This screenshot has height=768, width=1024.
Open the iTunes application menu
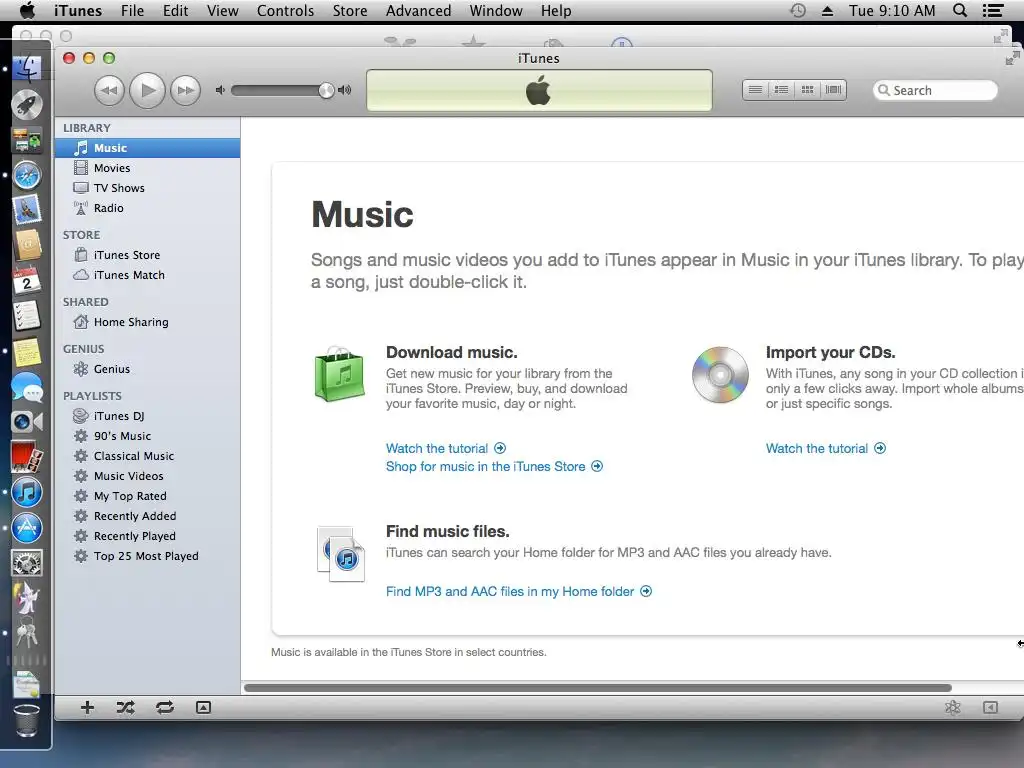click(x=78, y=10)
